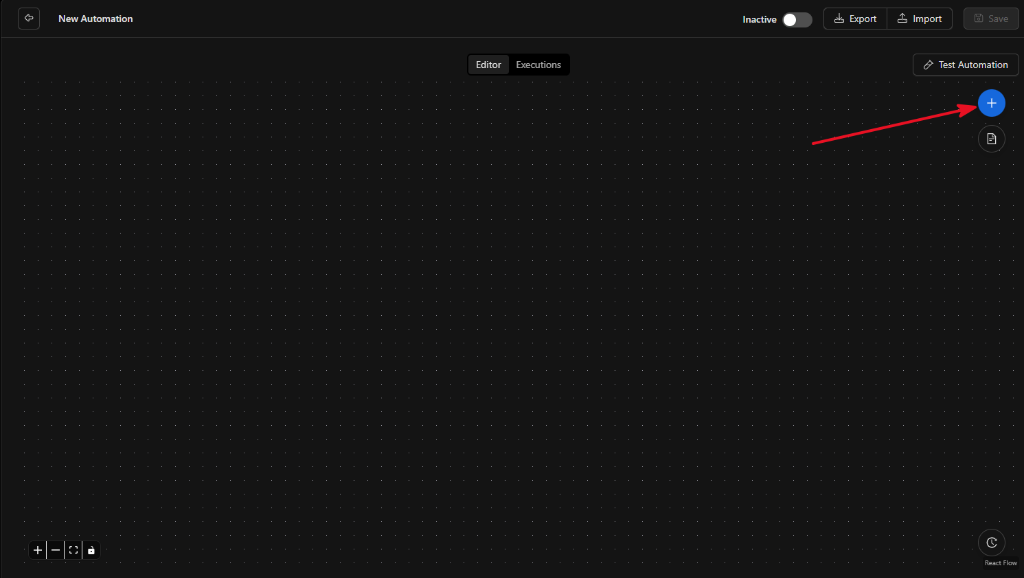This screenshot has width=1024, height=578.
Task: Export the automation
Action: point(855,19)
